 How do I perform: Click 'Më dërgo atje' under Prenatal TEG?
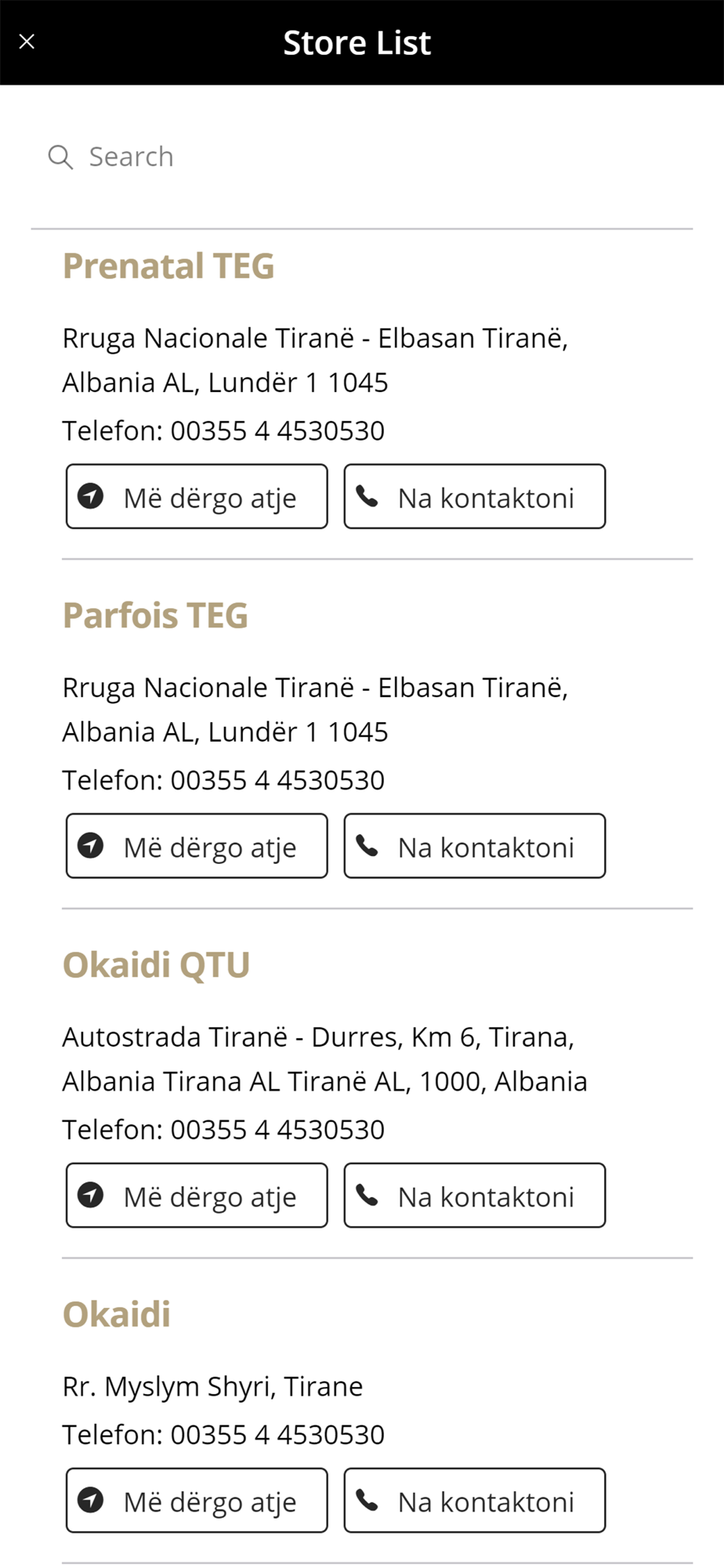[x=197, y=496]
